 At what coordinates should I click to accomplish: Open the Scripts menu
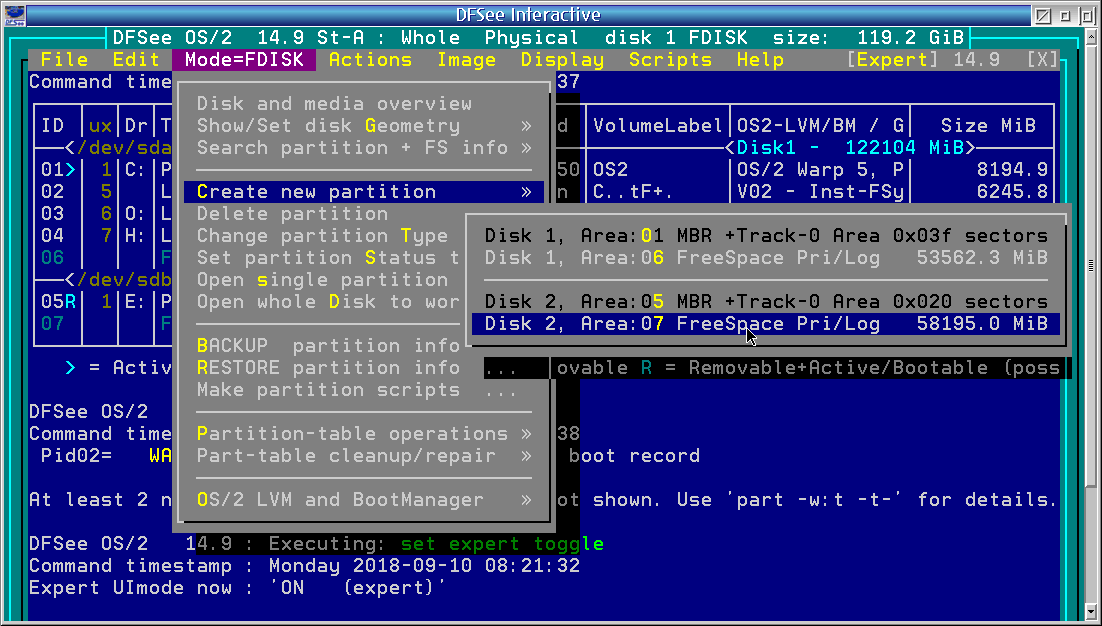click(x=670, y=60)
